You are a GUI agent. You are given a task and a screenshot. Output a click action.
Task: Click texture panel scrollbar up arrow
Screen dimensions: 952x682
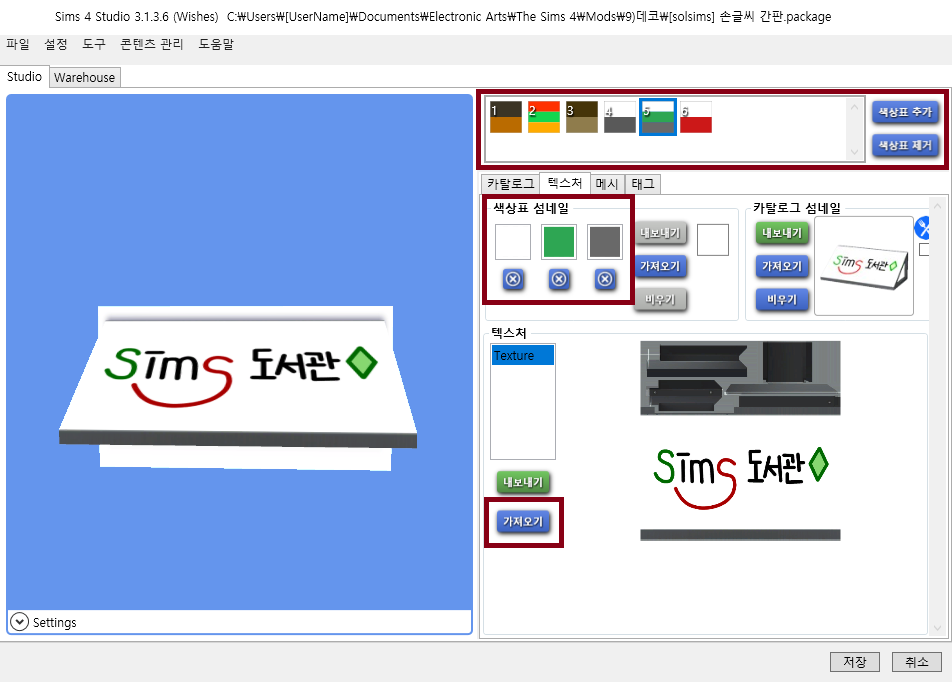coord(937,206)
